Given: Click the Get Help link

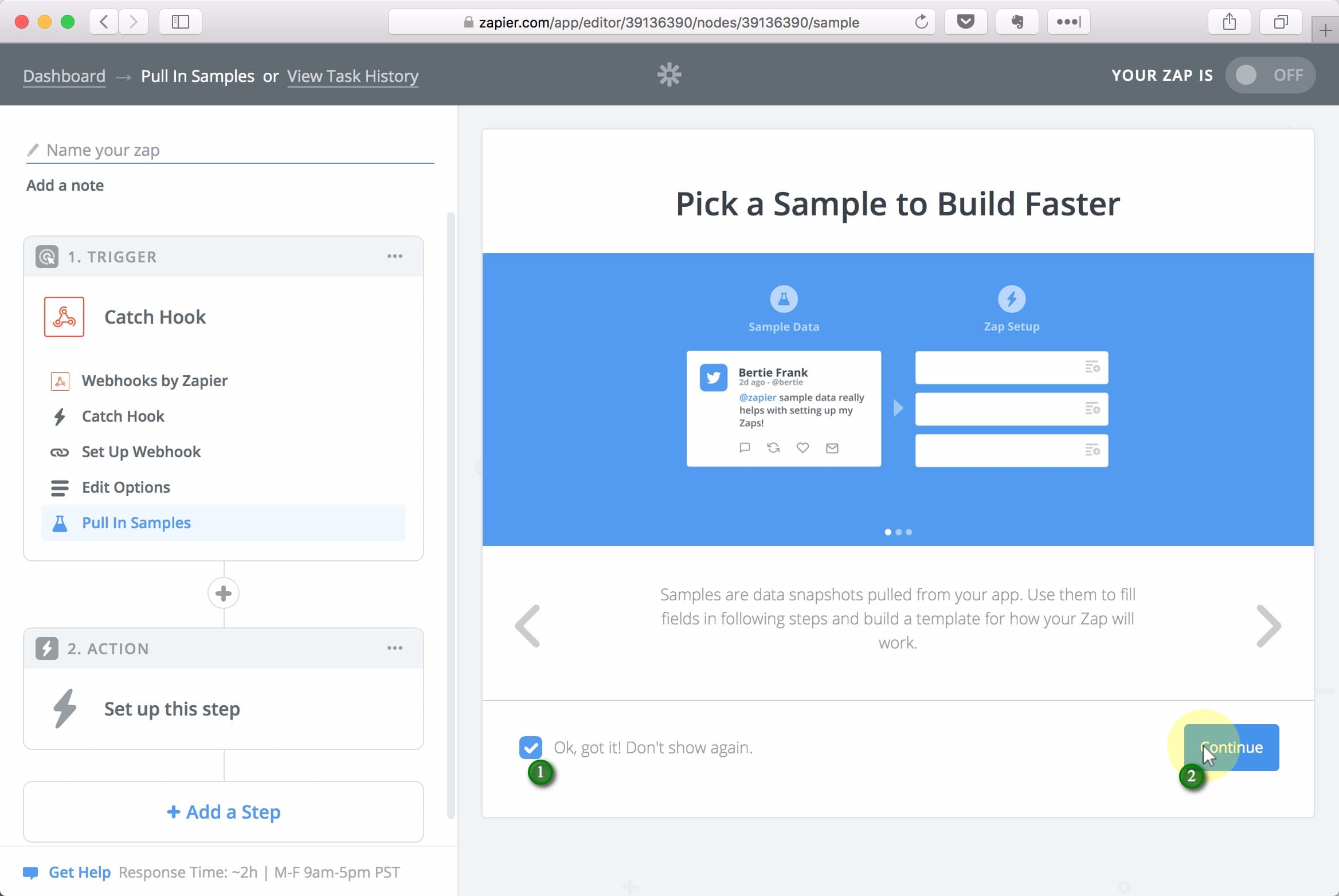Looking at the screenshot, I should click(x=80, y=873).
